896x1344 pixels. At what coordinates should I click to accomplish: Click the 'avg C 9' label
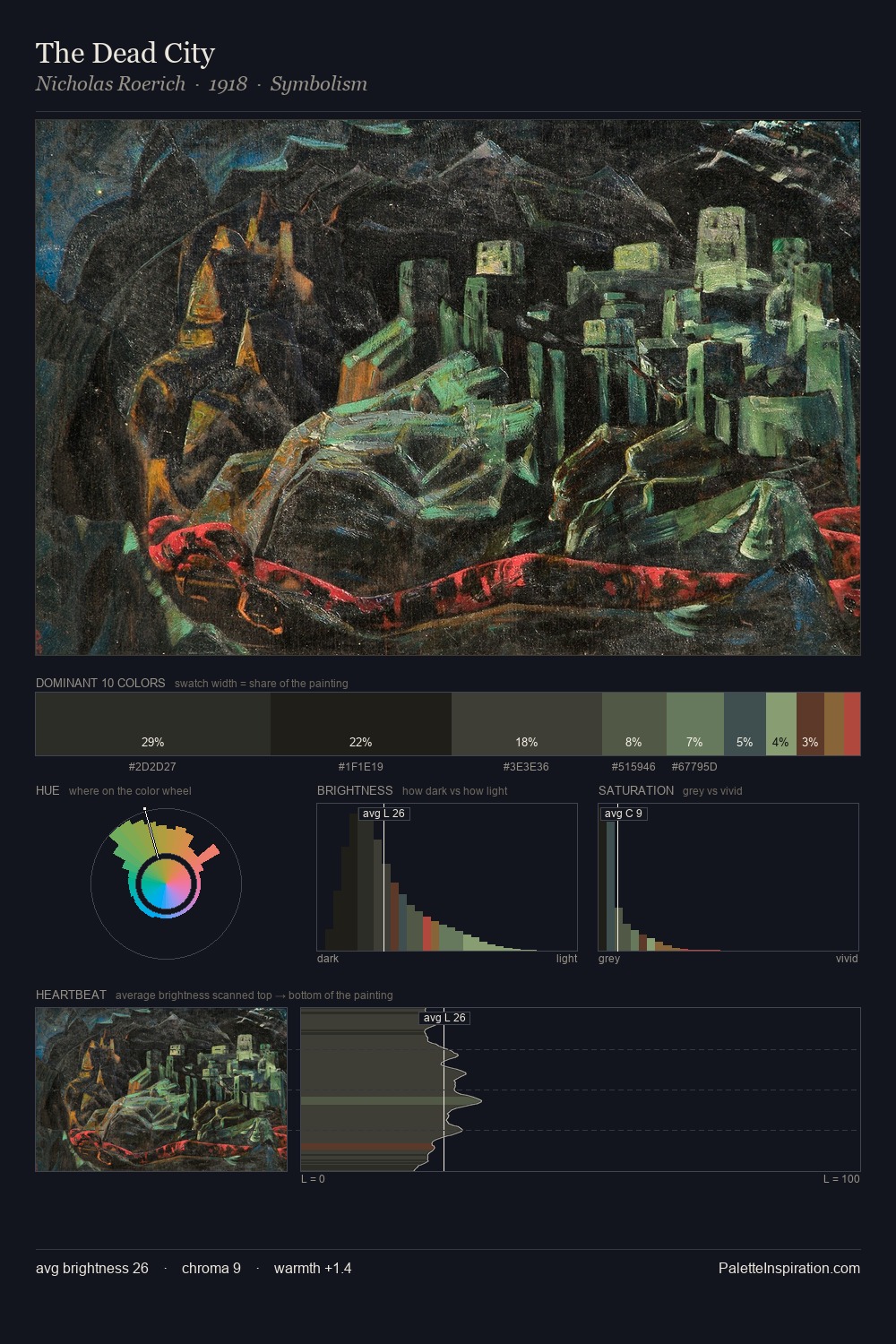click(623, 814)
